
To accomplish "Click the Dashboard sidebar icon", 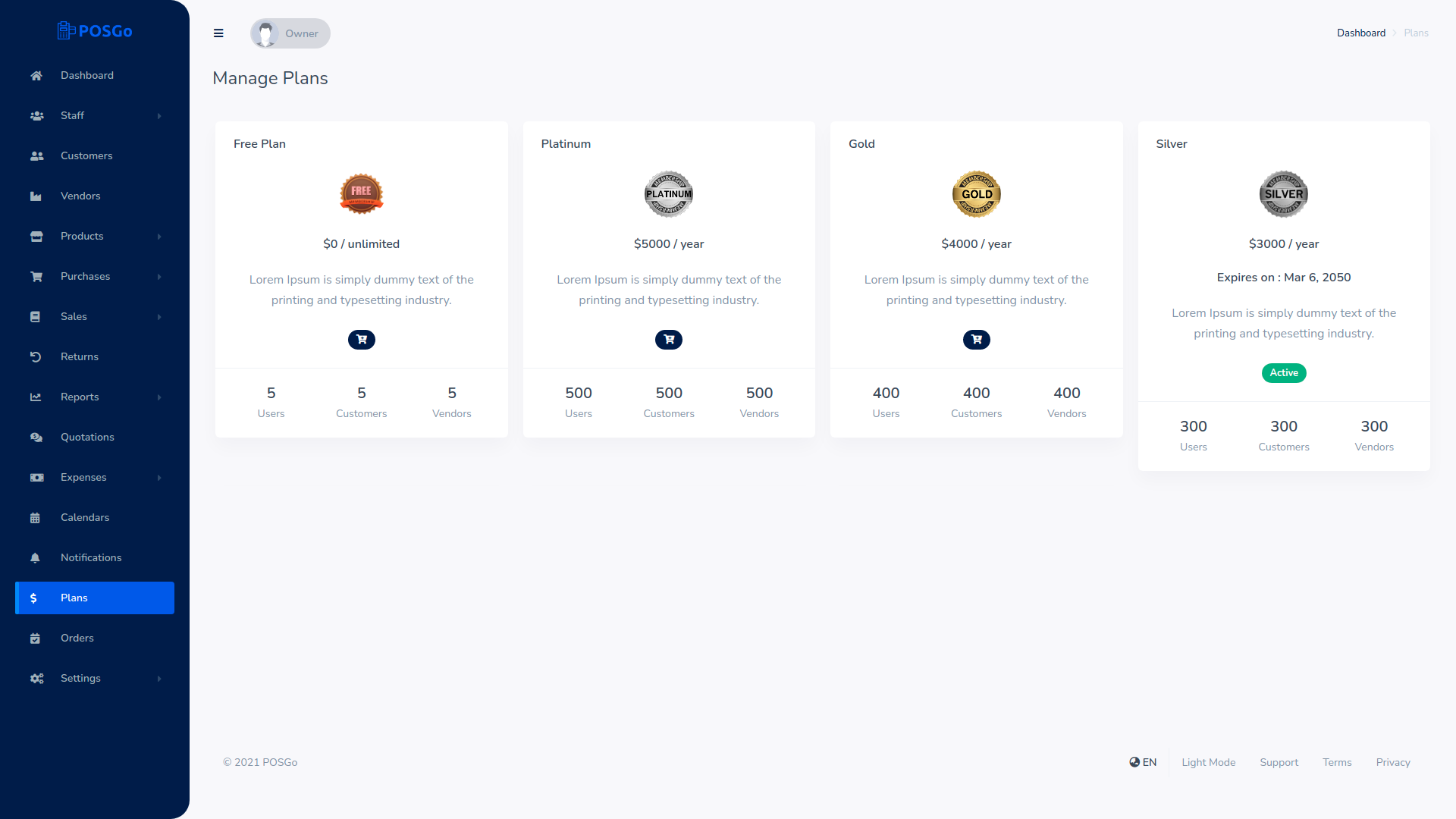I will (x=36, y=74).
